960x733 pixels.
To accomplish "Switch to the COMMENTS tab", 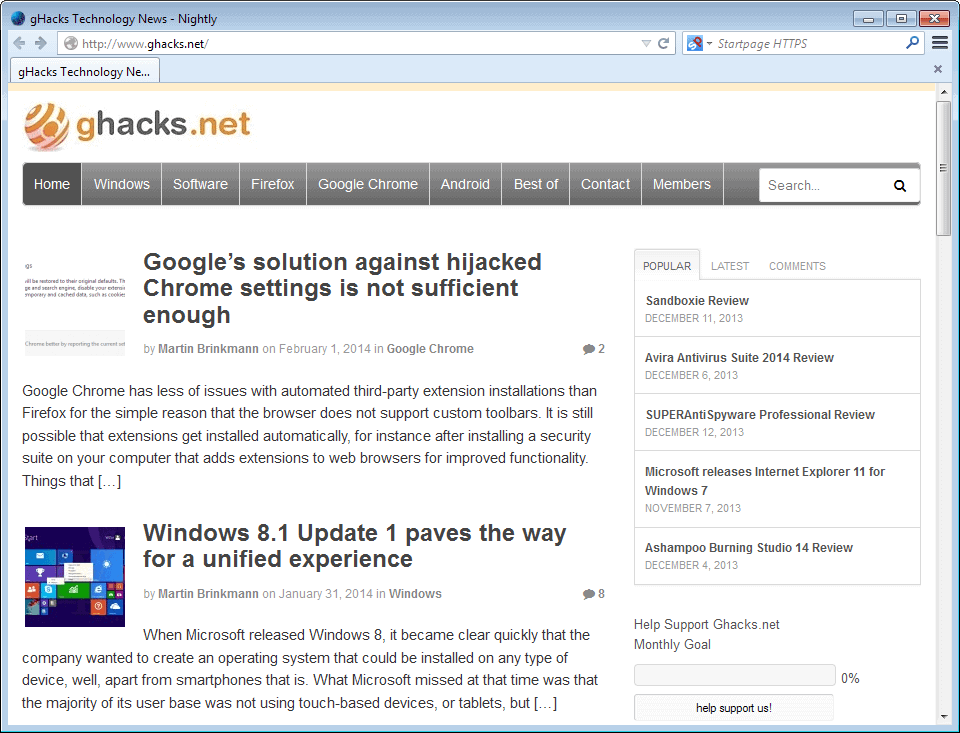I will click(797, 265).
